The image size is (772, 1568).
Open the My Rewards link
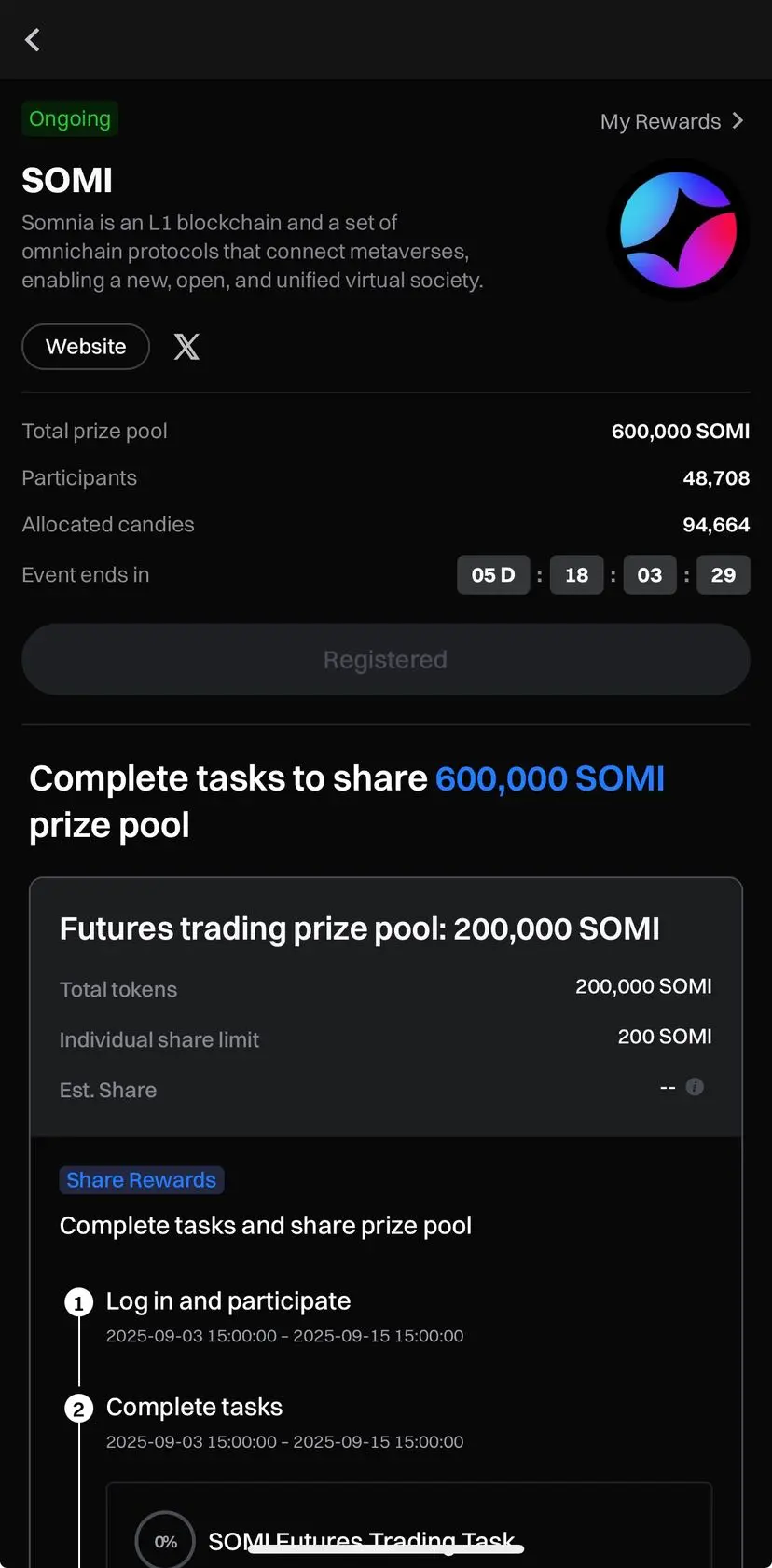[x=671, y=121]
